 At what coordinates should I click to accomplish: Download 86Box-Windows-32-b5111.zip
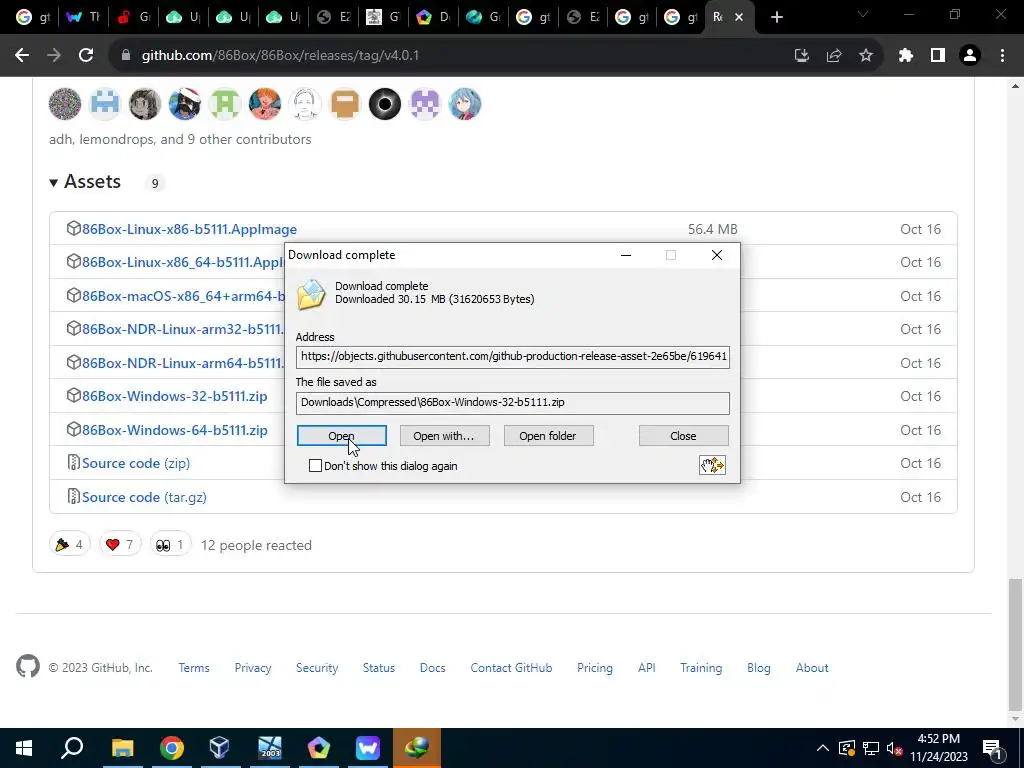coord(174,396)
